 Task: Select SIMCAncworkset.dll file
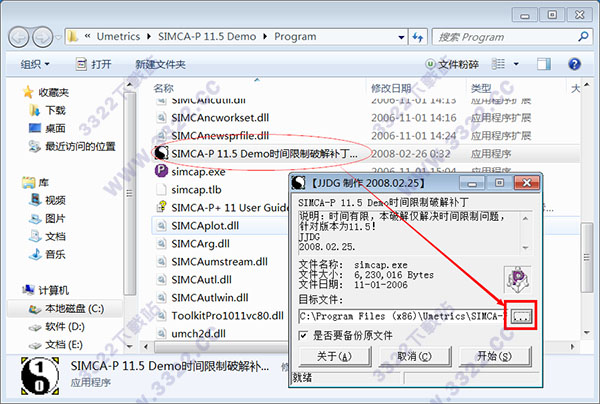click(220, 117)
